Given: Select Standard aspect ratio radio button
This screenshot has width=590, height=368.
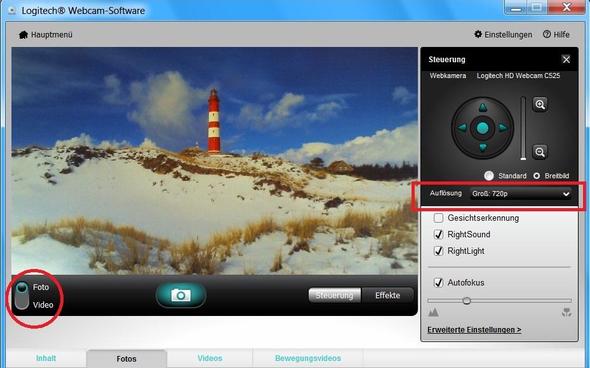Looking at the screenshot, I should point(489,176).
